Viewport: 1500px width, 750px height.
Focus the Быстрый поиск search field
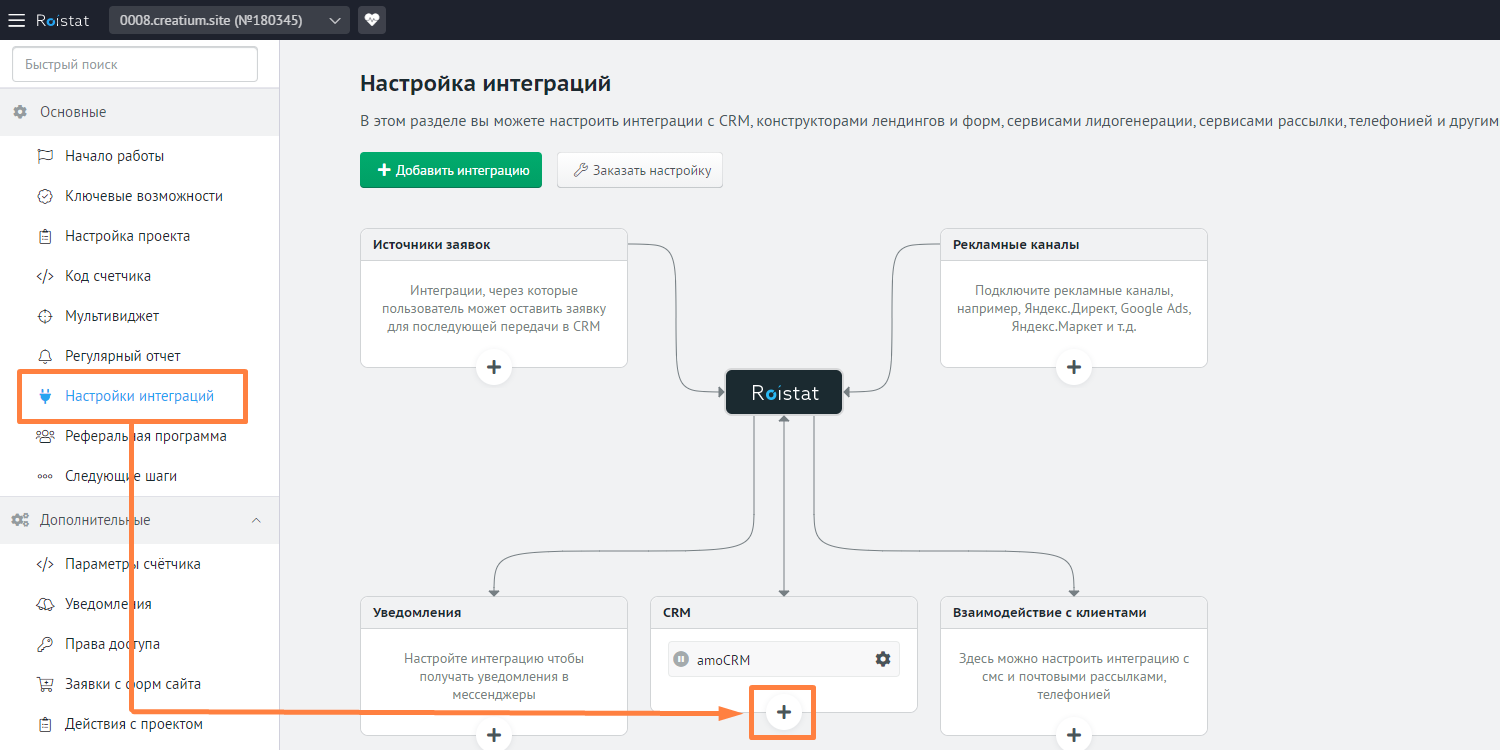(135, 65)
